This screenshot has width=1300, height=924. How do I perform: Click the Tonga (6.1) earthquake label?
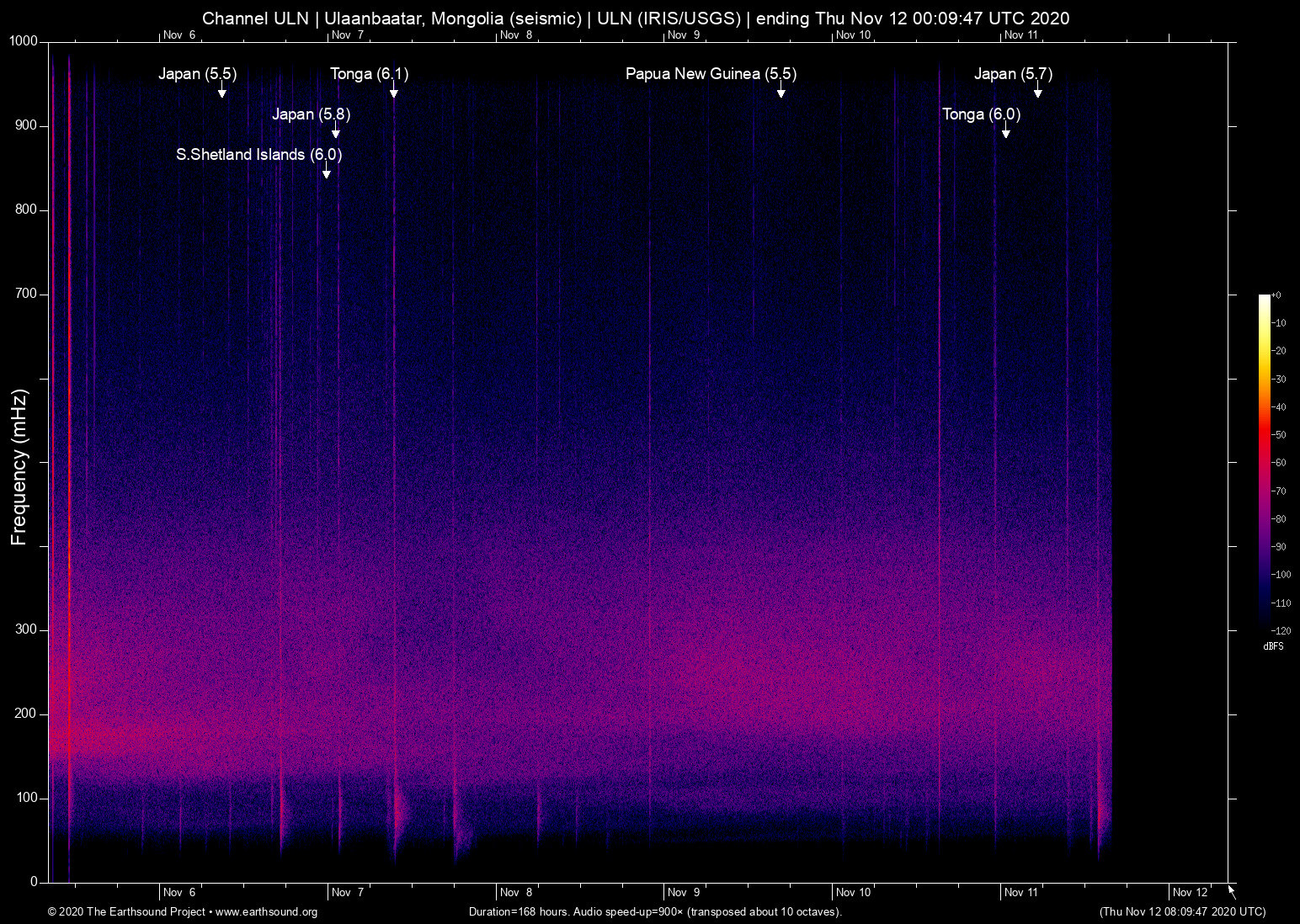[369, 74]
